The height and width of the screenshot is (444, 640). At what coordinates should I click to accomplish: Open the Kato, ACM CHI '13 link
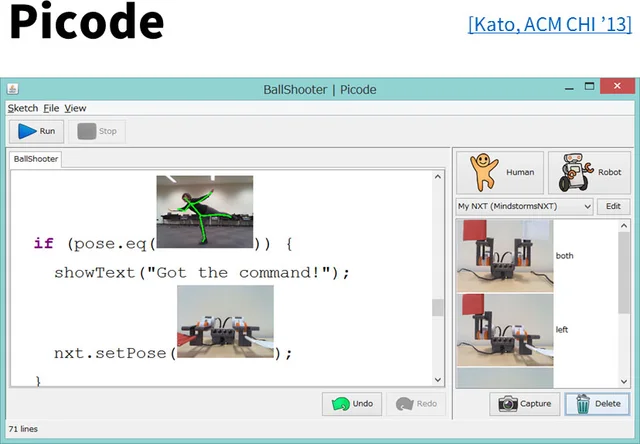click(550, 24)
